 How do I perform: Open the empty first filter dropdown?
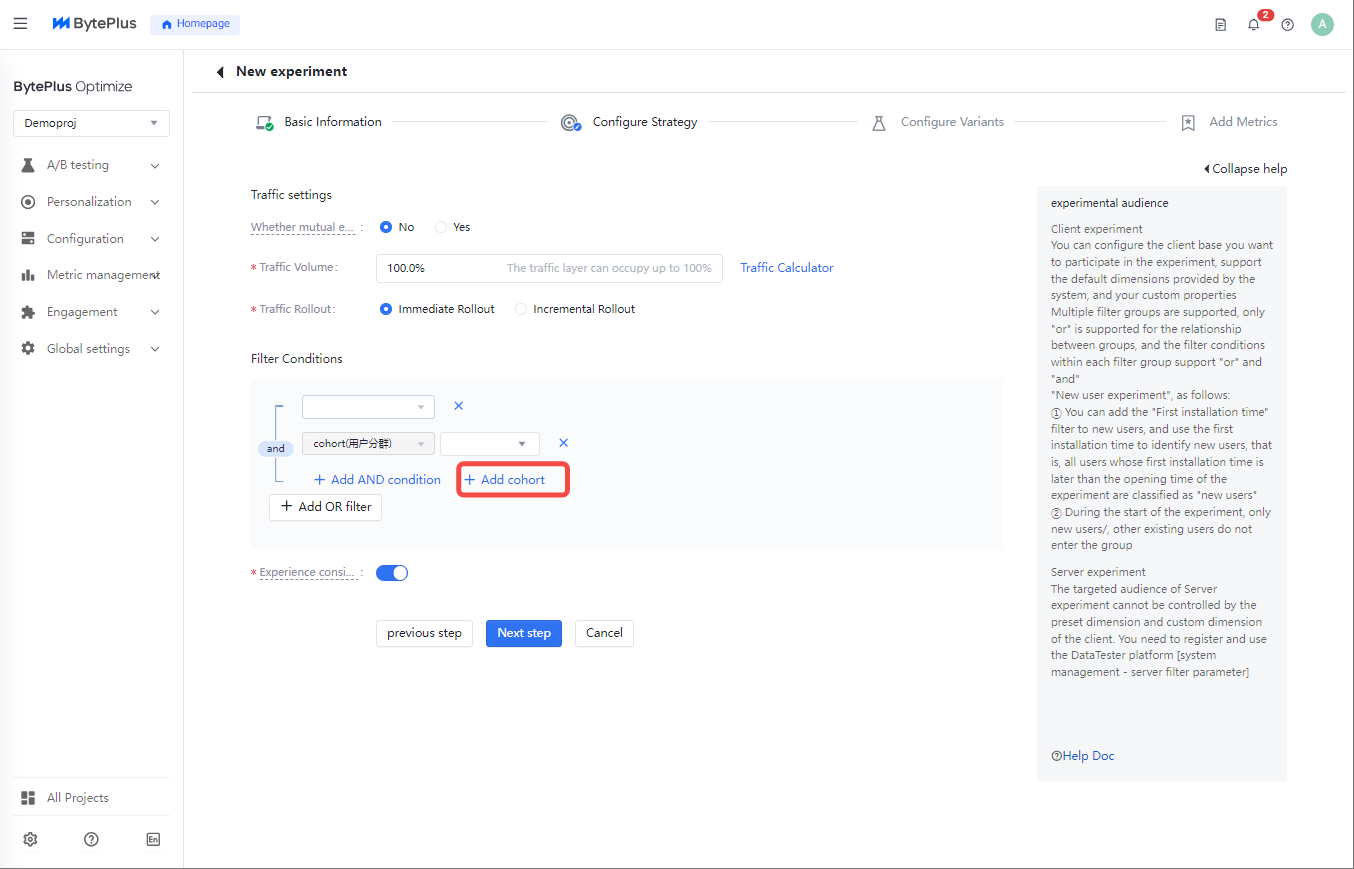click(x=368, y=406)
